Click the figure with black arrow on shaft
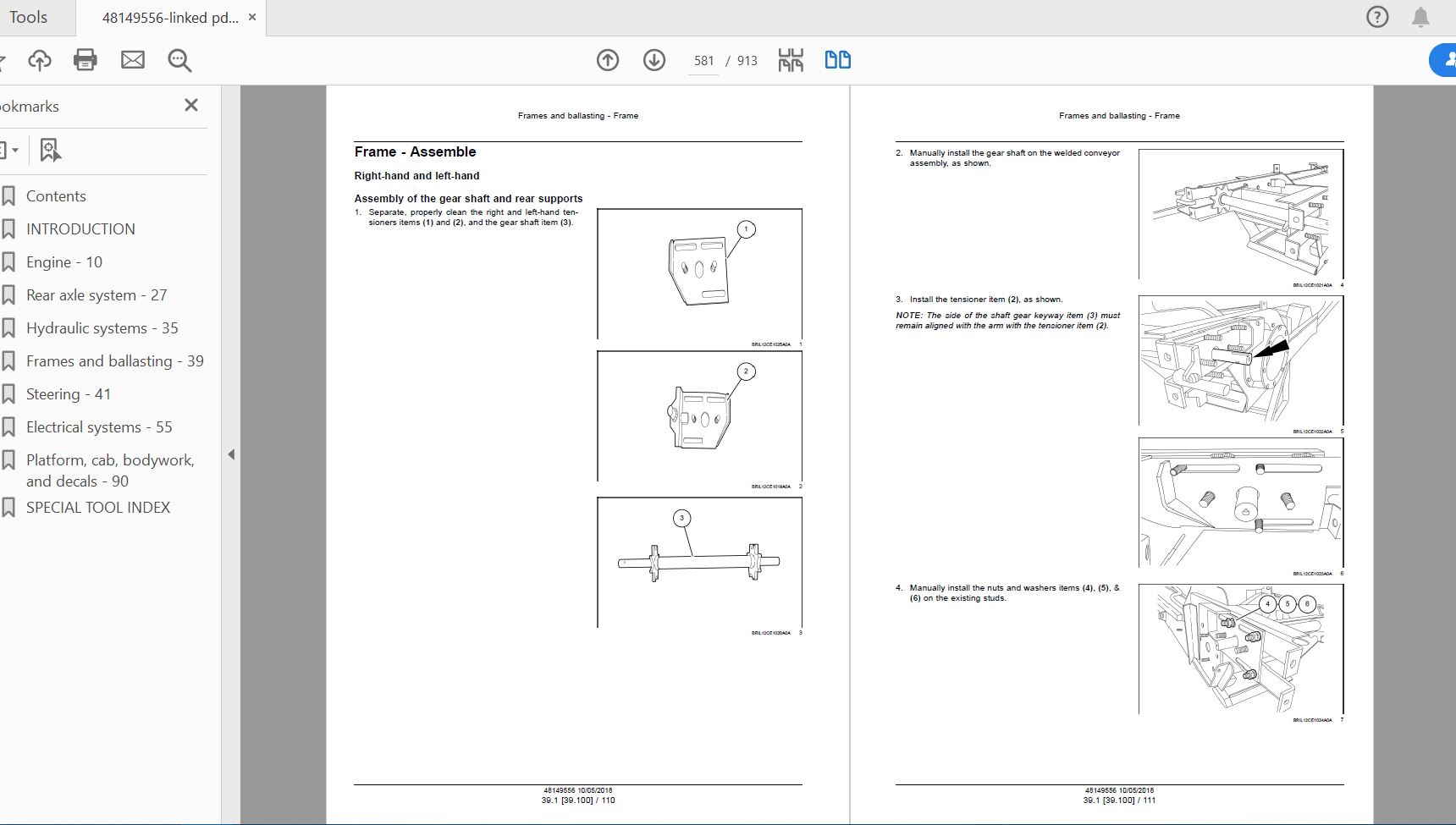 coord(1241,360)
